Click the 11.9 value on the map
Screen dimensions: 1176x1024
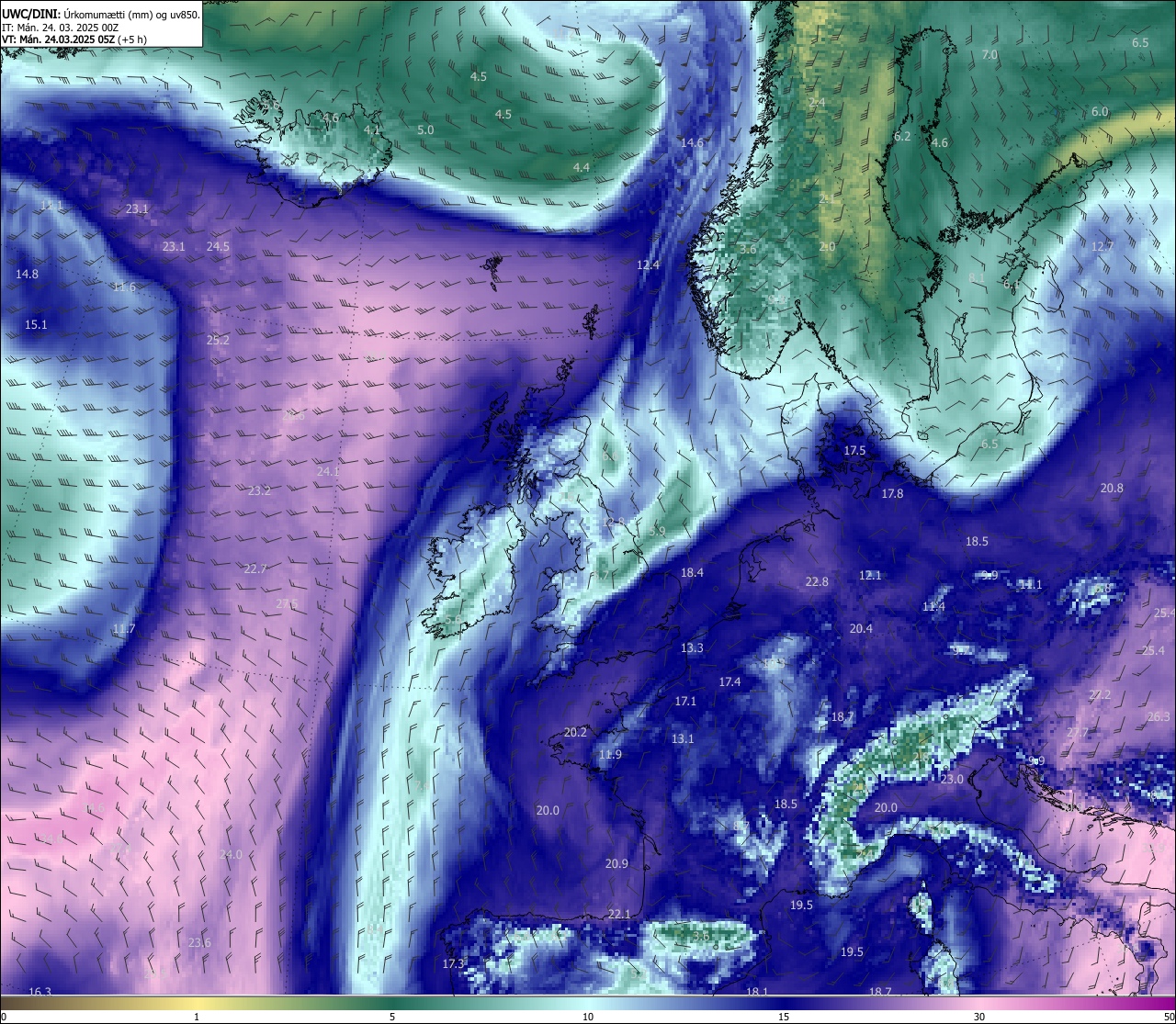(x=610, y=754)
